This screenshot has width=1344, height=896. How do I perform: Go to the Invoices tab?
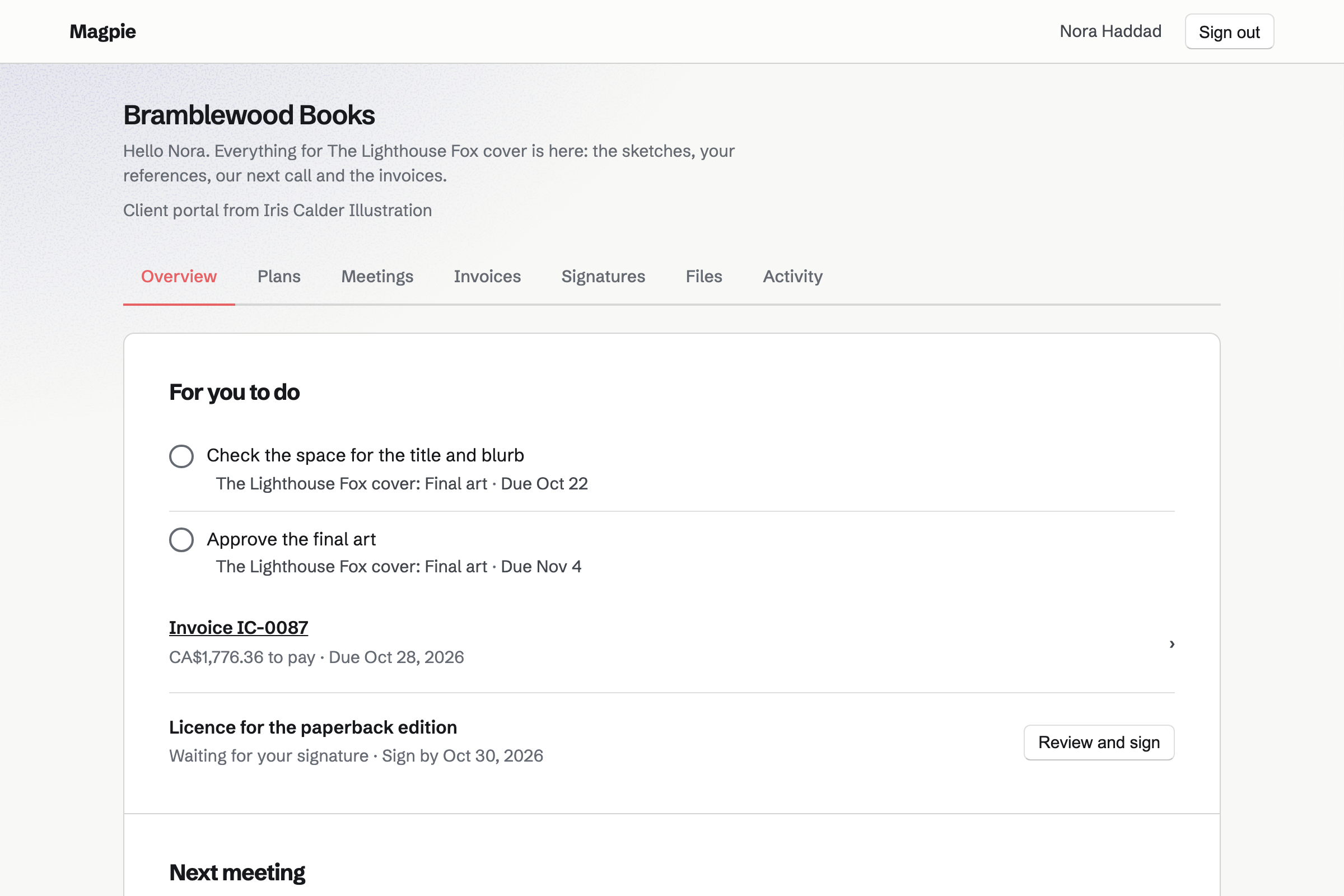(487, 277)
